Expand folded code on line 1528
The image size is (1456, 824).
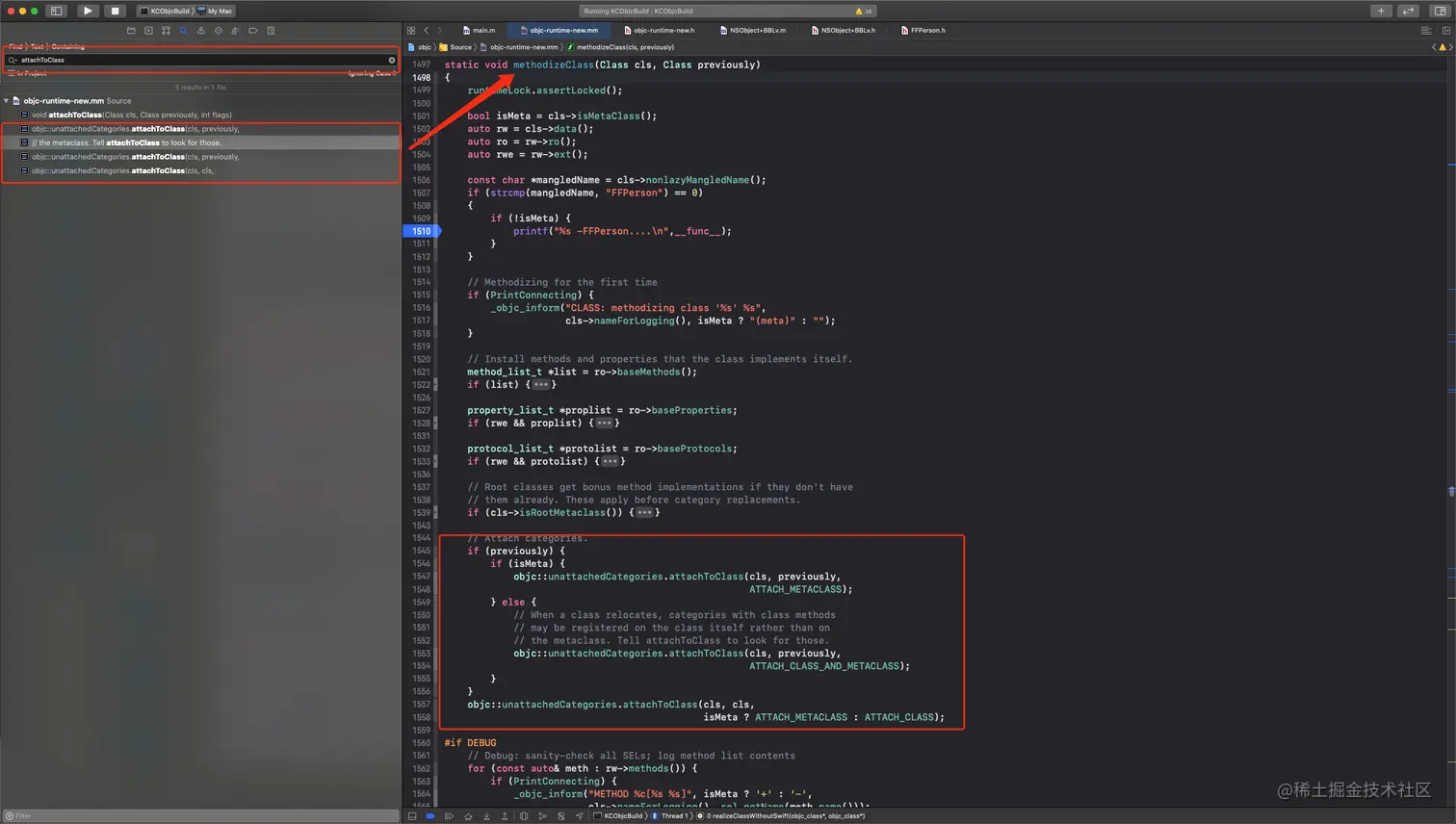[604, 424]
